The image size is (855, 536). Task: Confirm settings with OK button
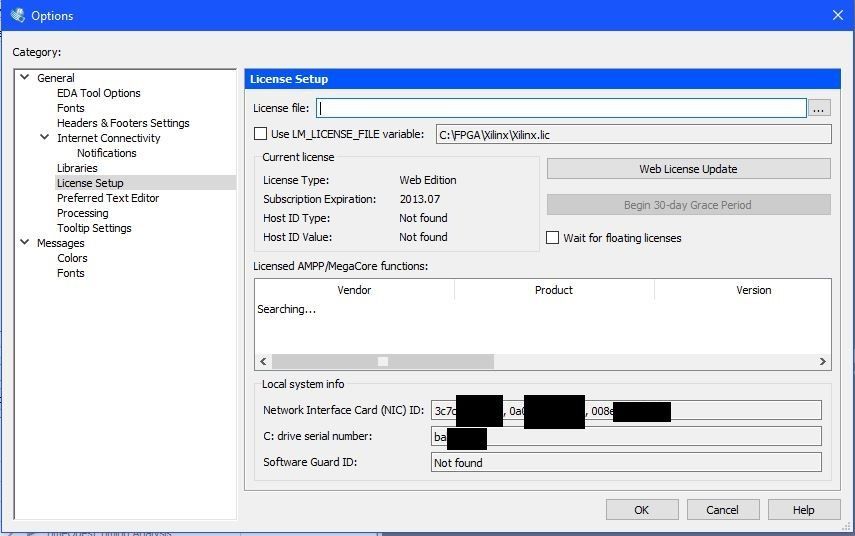pos(642,510)
